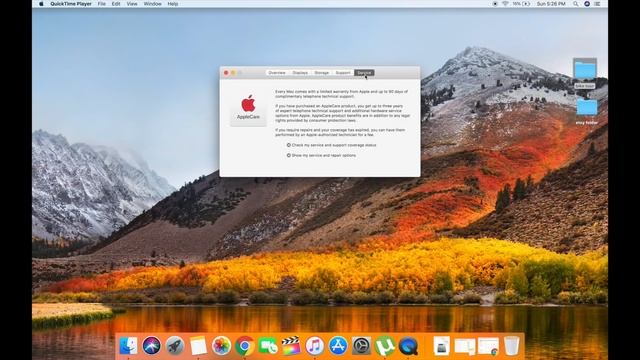
Task: Launch Siri from the dock
Action: tap(151, 346)
